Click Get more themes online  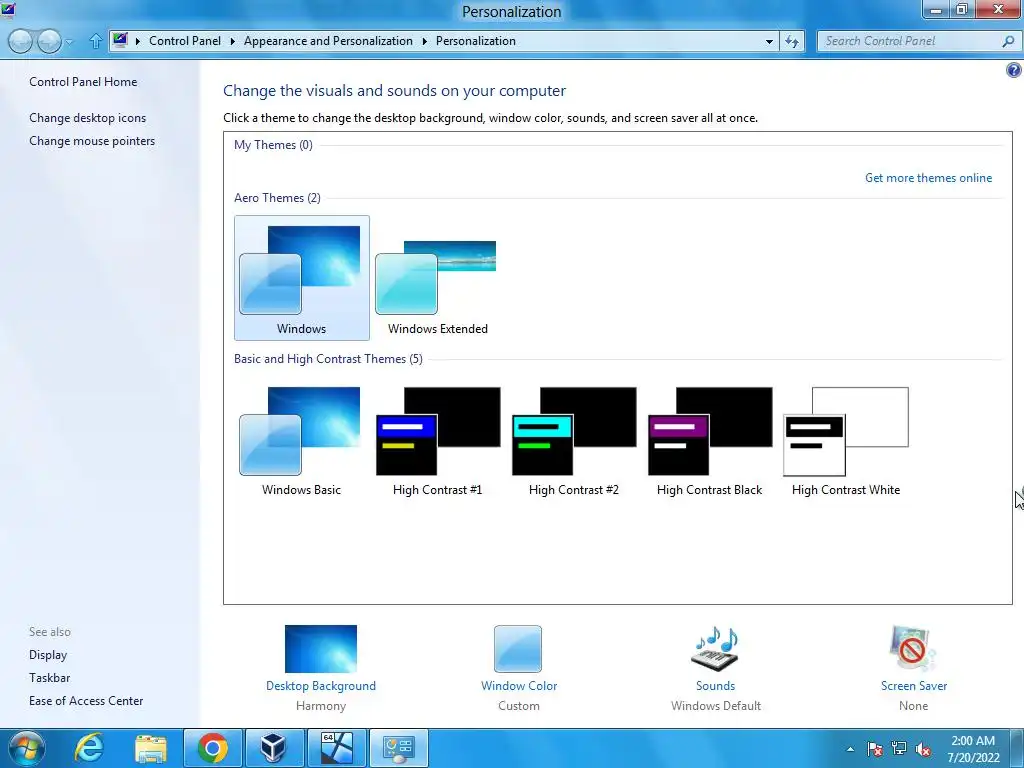(928, 178)
